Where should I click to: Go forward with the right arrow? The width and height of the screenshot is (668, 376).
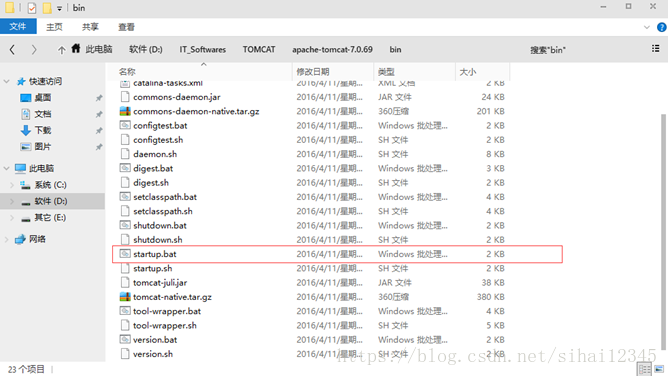point(34,50)
